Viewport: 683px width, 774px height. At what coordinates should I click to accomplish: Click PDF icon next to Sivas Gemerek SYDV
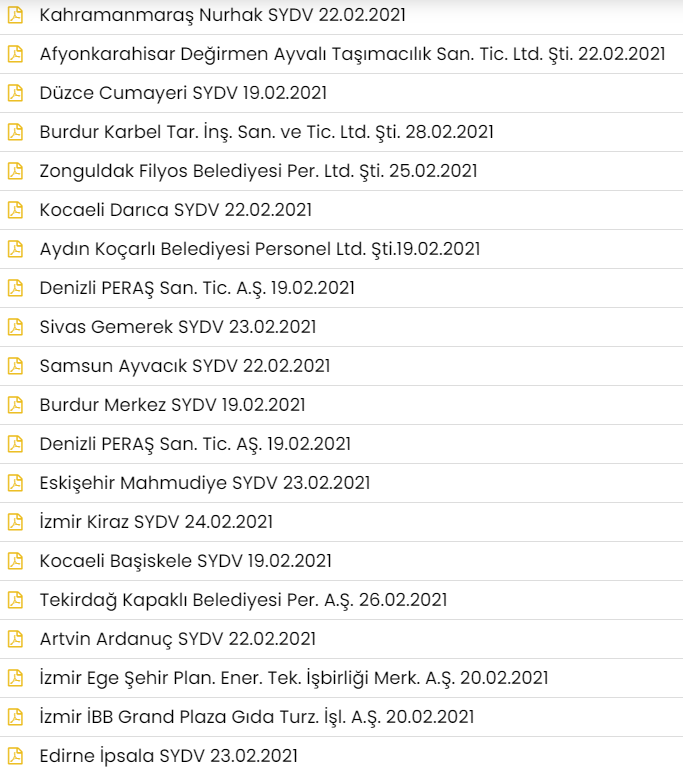15,327
